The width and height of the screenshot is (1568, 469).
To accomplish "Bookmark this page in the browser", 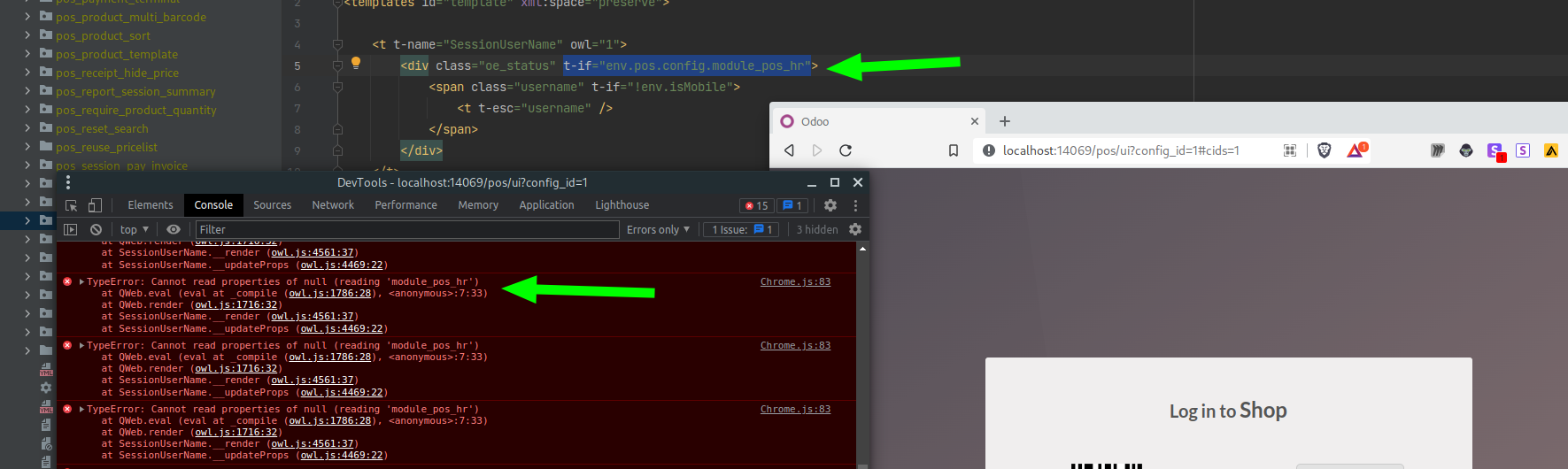I will 954,150.
